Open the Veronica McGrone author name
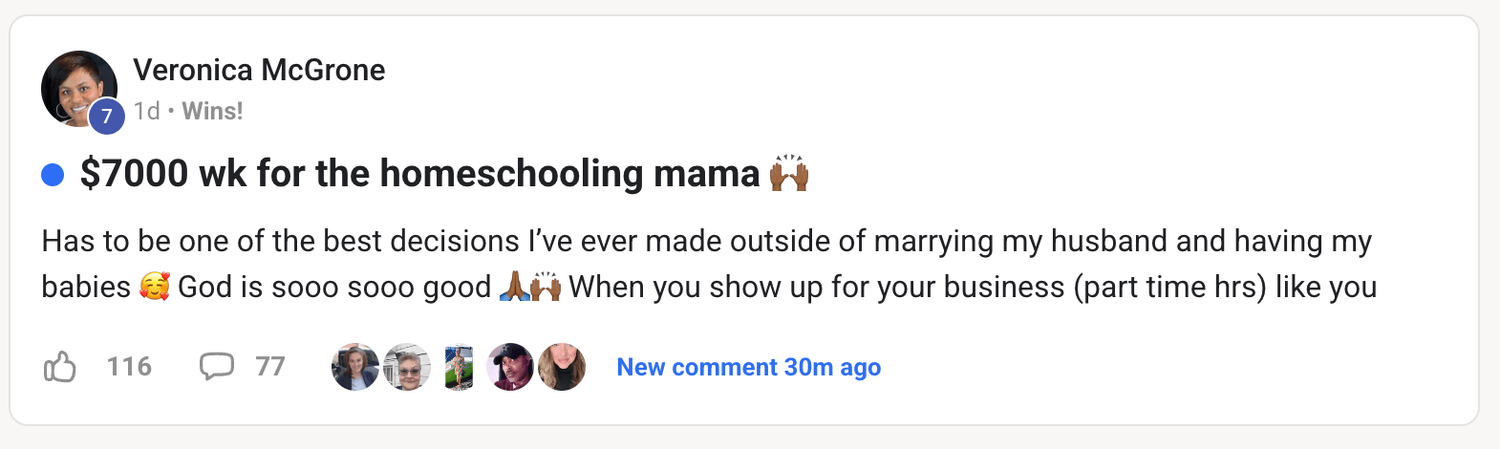The width and height of the screenshot is (1500, 449). click(258, 70)
